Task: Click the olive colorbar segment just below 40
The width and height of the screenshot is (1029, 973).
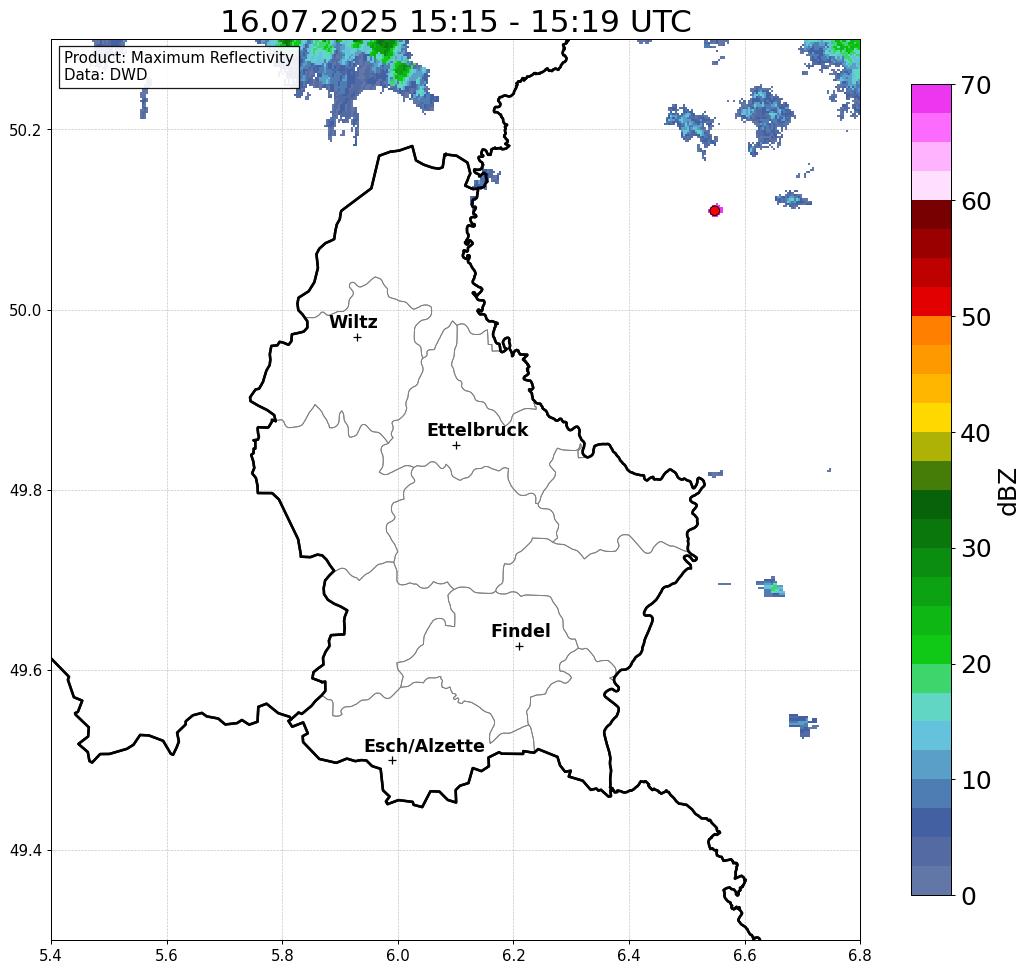Action: [x=931, y=446]
